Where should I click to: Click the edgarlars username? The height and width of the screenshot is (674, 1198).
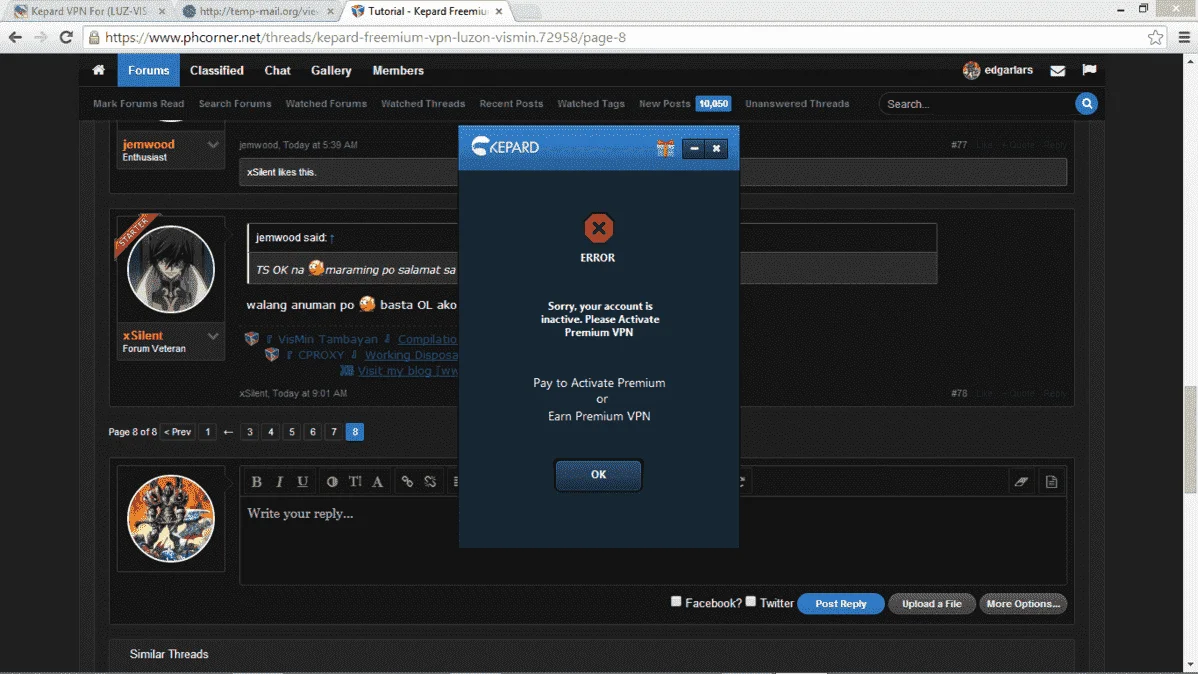click(x=1009, y=70)
